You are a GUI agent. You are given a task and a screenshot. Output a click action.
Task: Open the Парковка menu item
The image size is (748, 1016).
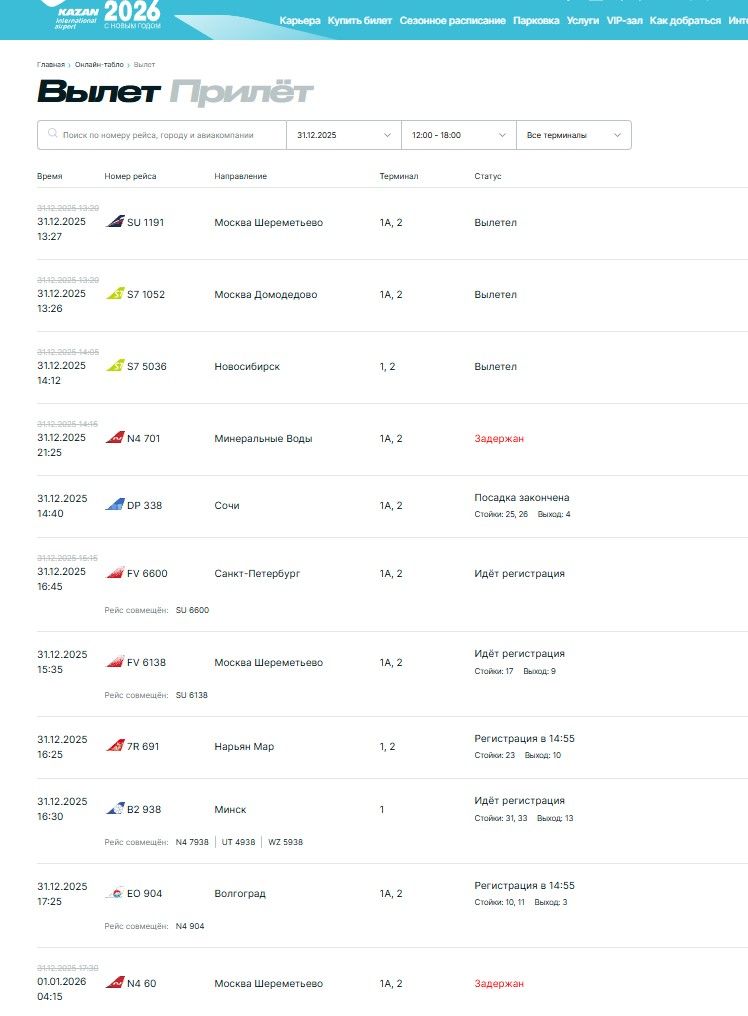click(536, 20)
